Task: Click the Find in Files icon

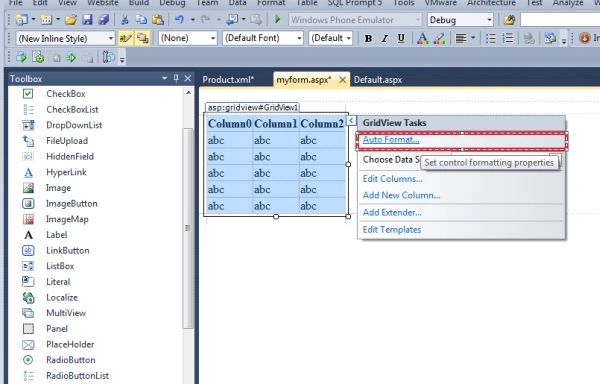Action: (509, 20)
